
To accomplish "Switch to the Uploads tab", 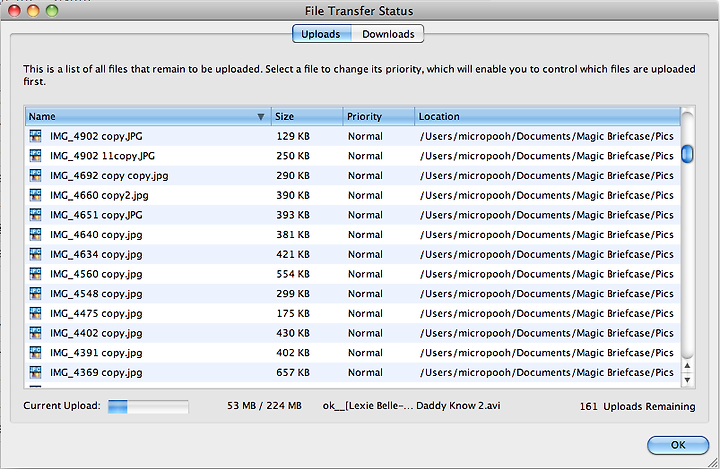I will [x=321, y=34].
